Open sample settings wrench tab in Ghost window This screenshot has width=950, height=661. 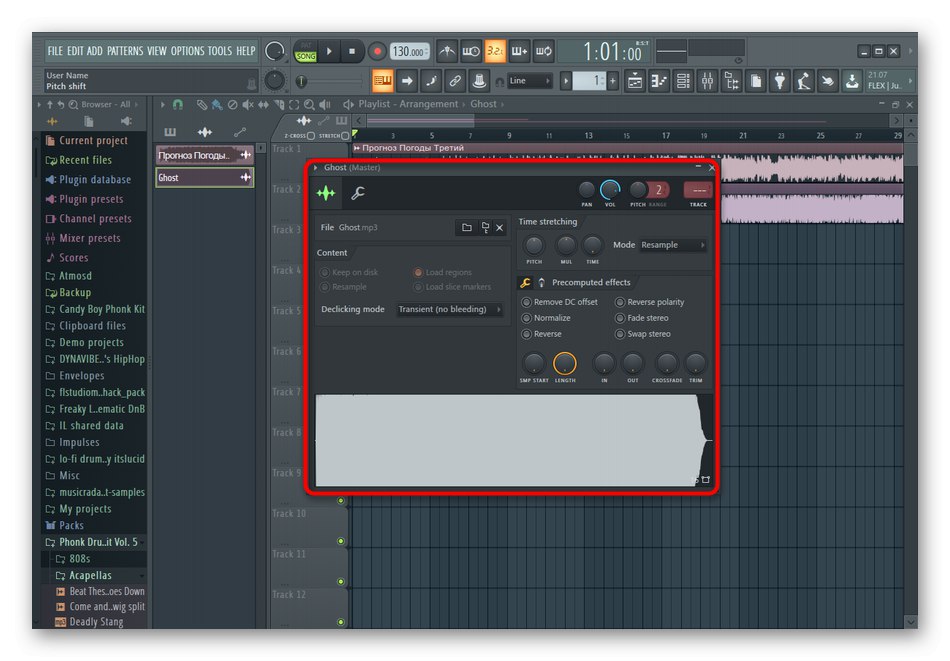(x=357, y=194)
